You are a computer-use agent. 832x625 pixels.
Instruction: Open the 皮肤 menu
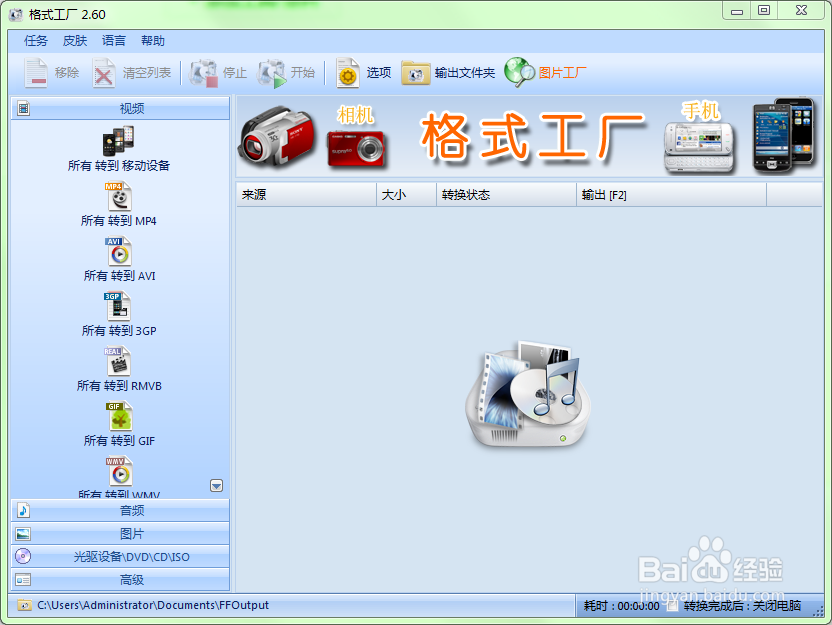click(x=74, y=41)
